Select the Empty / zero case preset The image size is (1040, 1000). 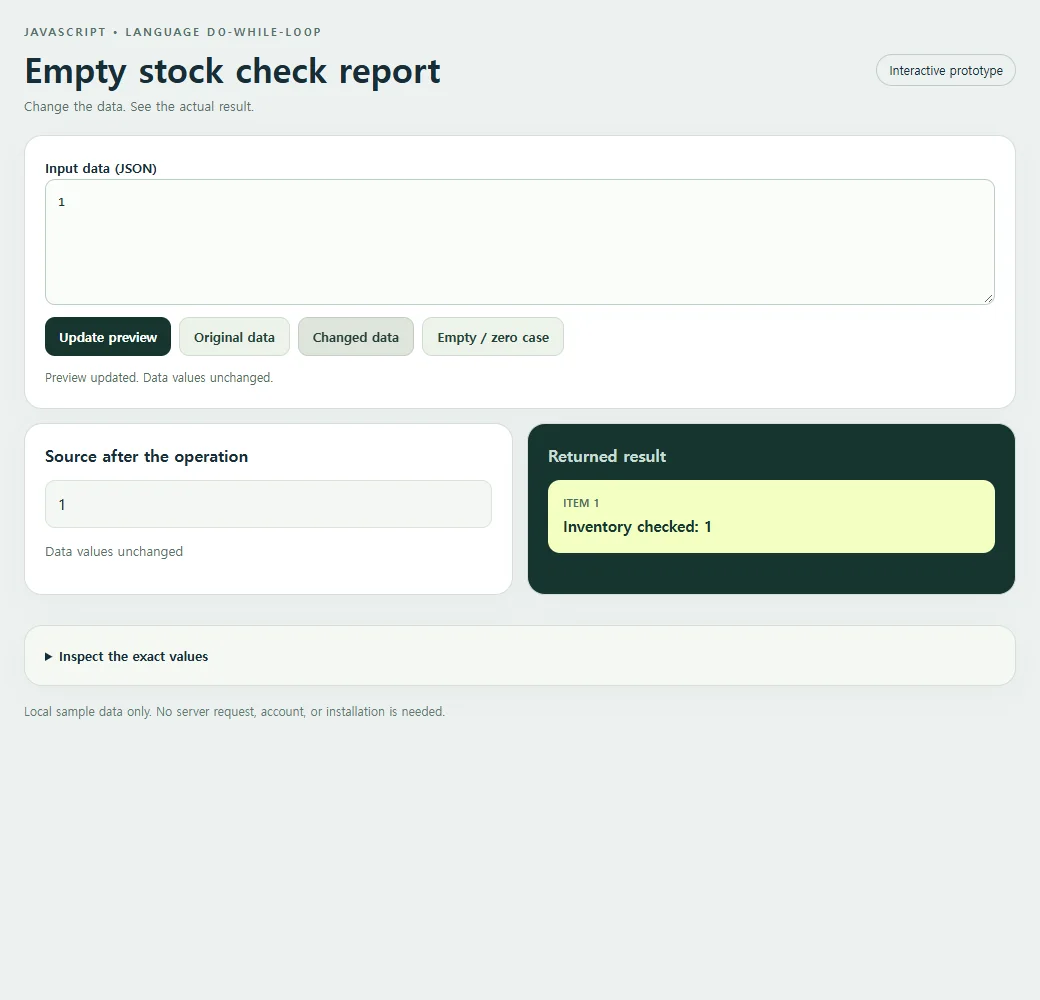(493, 337)
